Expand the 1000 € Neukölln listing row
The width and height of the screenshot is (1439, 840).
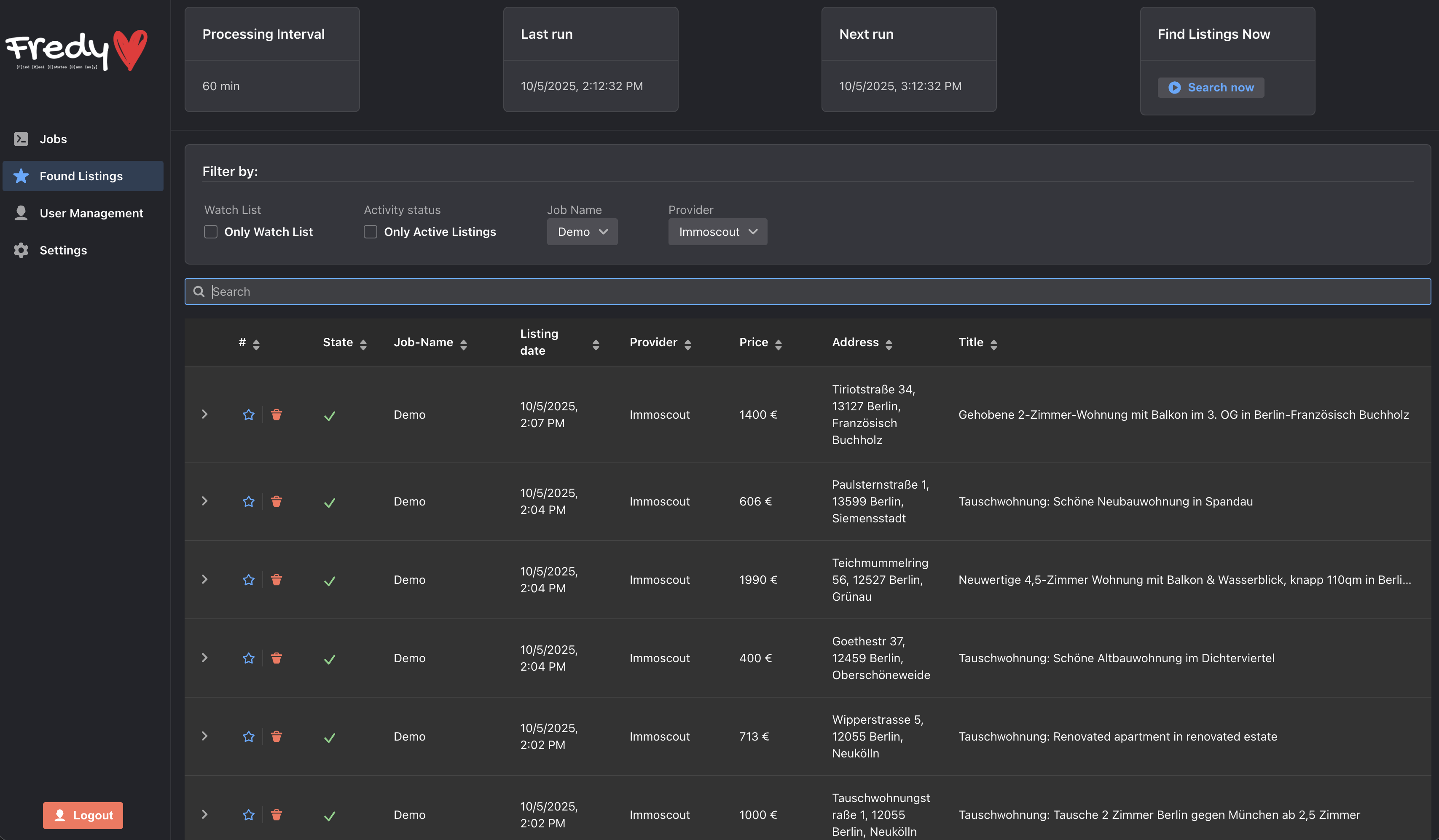[204, 814]
